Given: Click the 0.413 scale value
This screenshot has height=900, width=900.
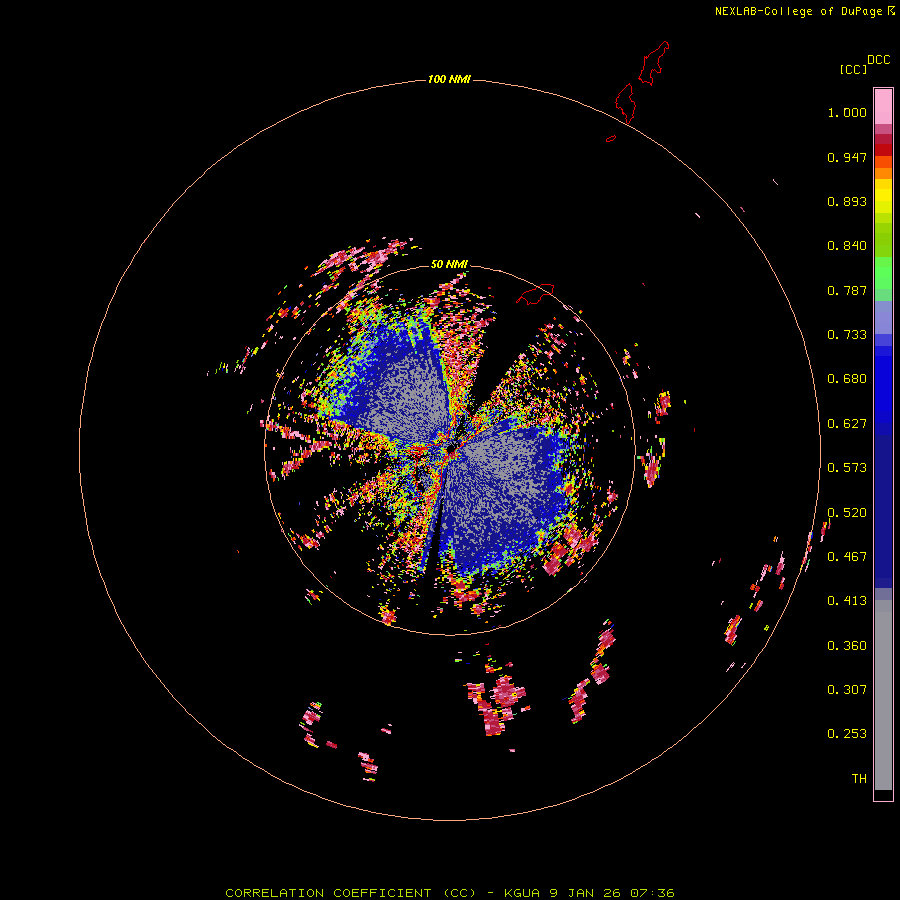Looking at the screenshot, I should click(x=847, y=601).
